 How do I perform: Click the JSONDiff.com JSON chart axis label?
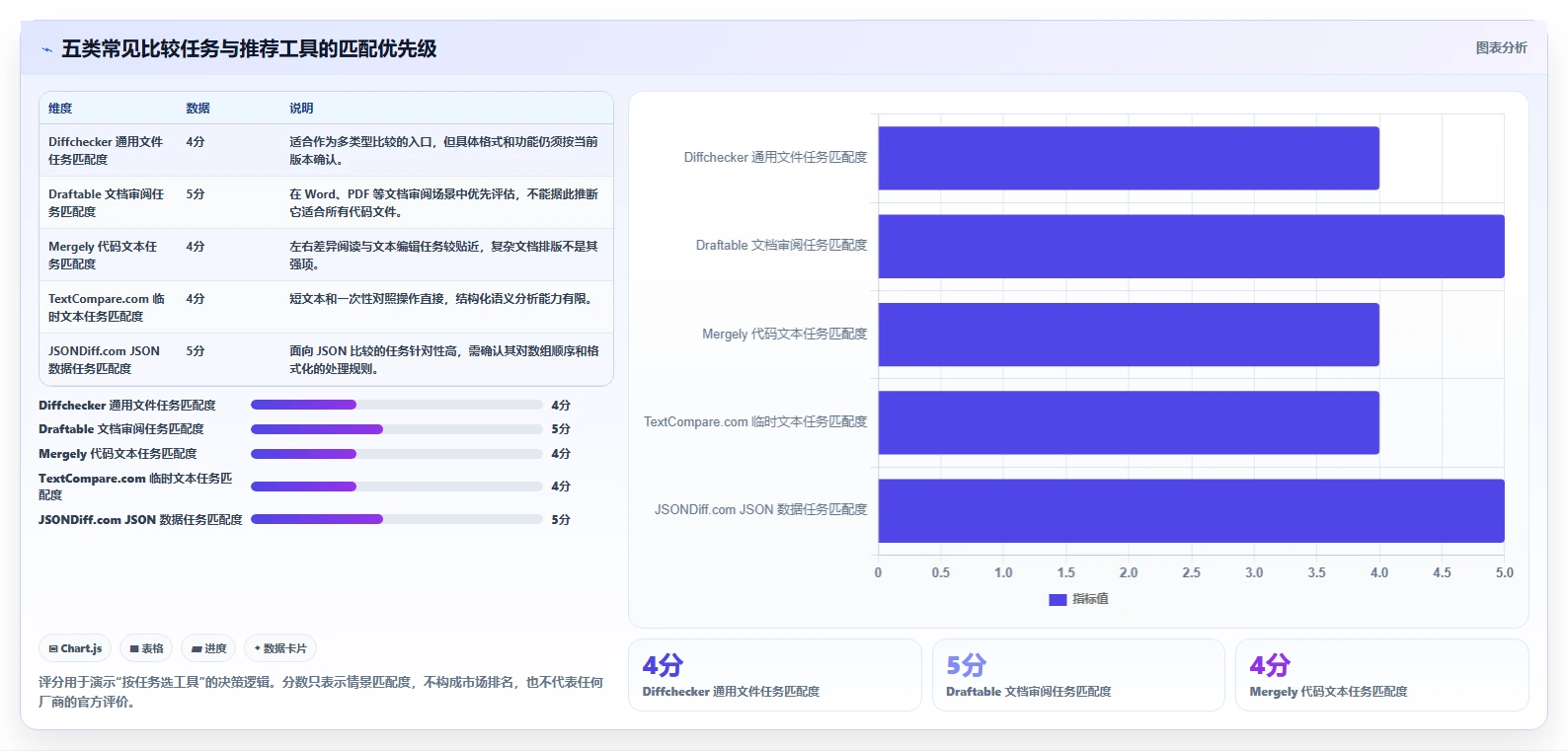click(x=760, y=510)
